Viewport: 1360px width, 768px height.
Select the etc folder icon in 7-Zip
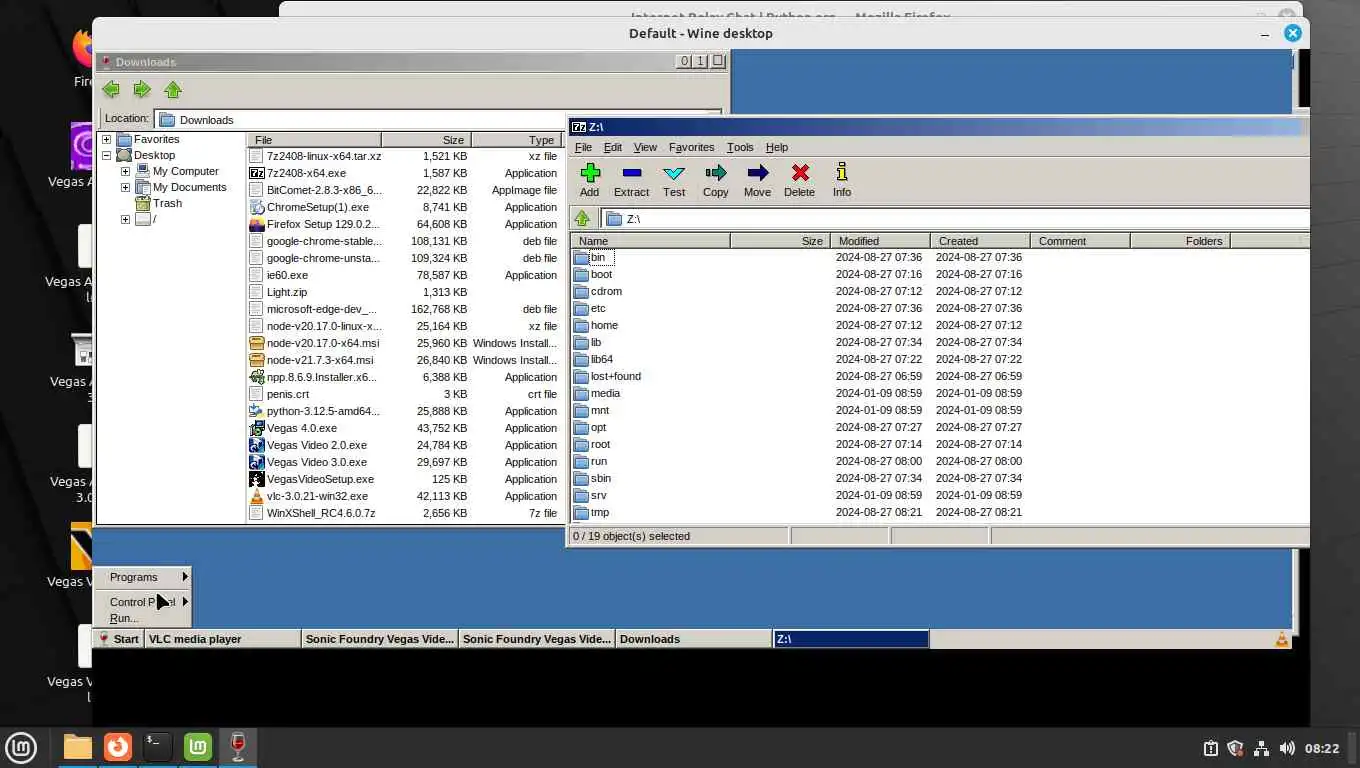581,308
